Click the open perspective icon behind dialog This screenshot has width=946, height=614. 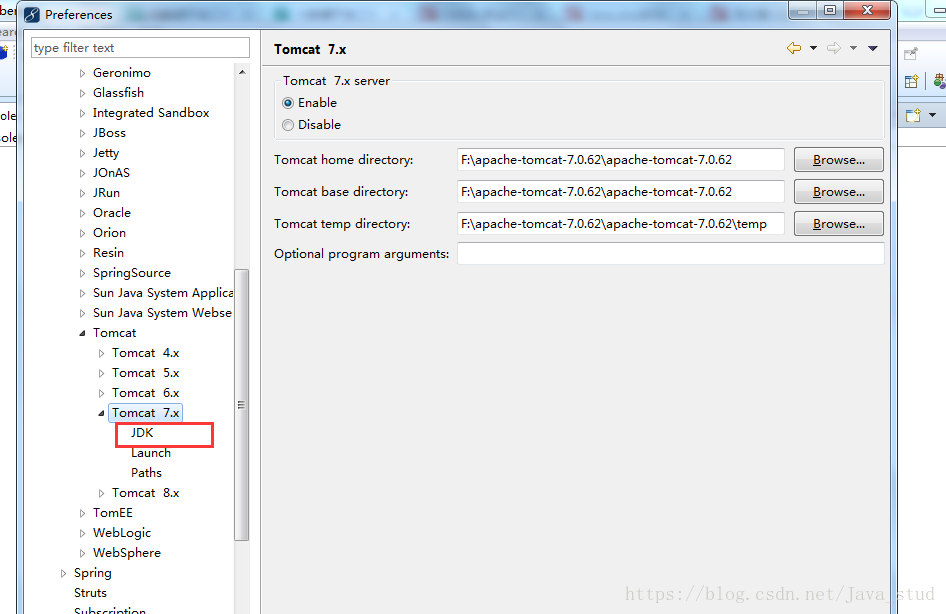point(912,81)
